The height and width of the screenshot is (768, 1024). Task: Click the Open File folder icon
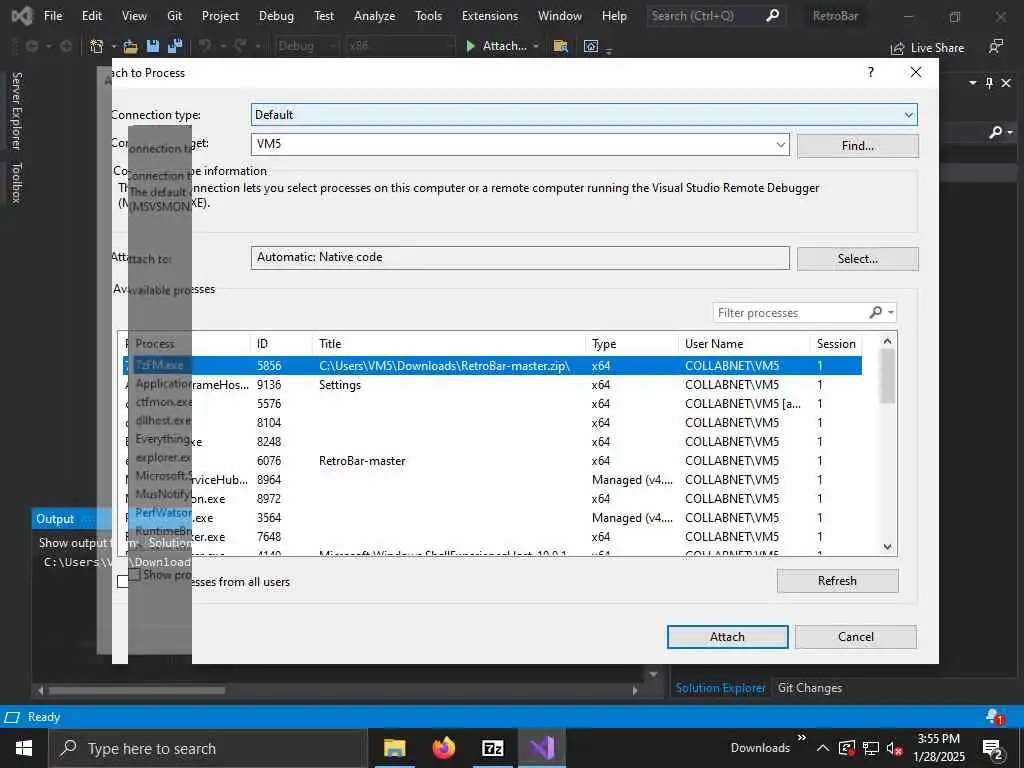coord(131,46)
